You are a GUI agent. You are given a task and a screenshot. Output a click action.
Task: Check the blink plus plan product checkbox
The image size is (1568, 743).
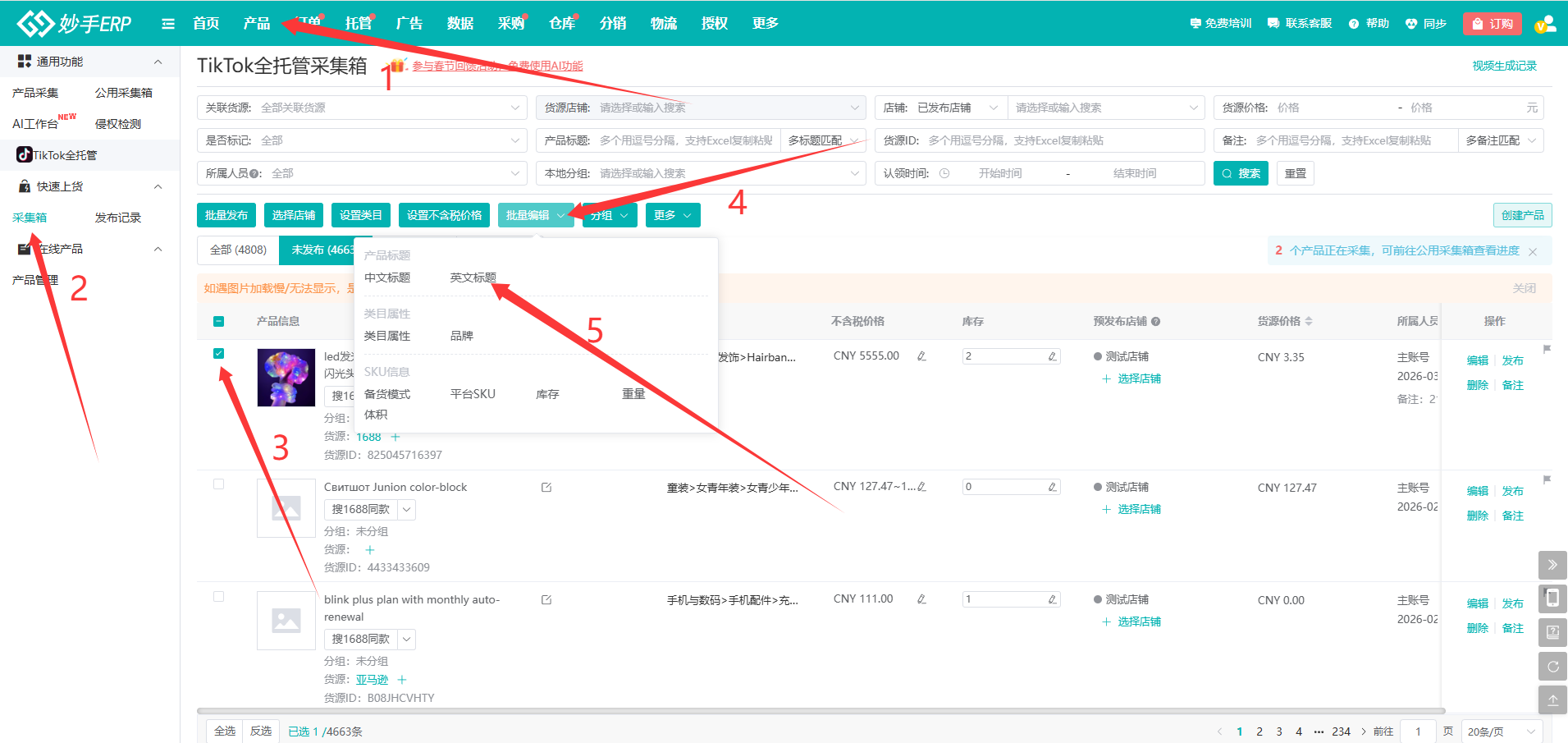[218, 597]
